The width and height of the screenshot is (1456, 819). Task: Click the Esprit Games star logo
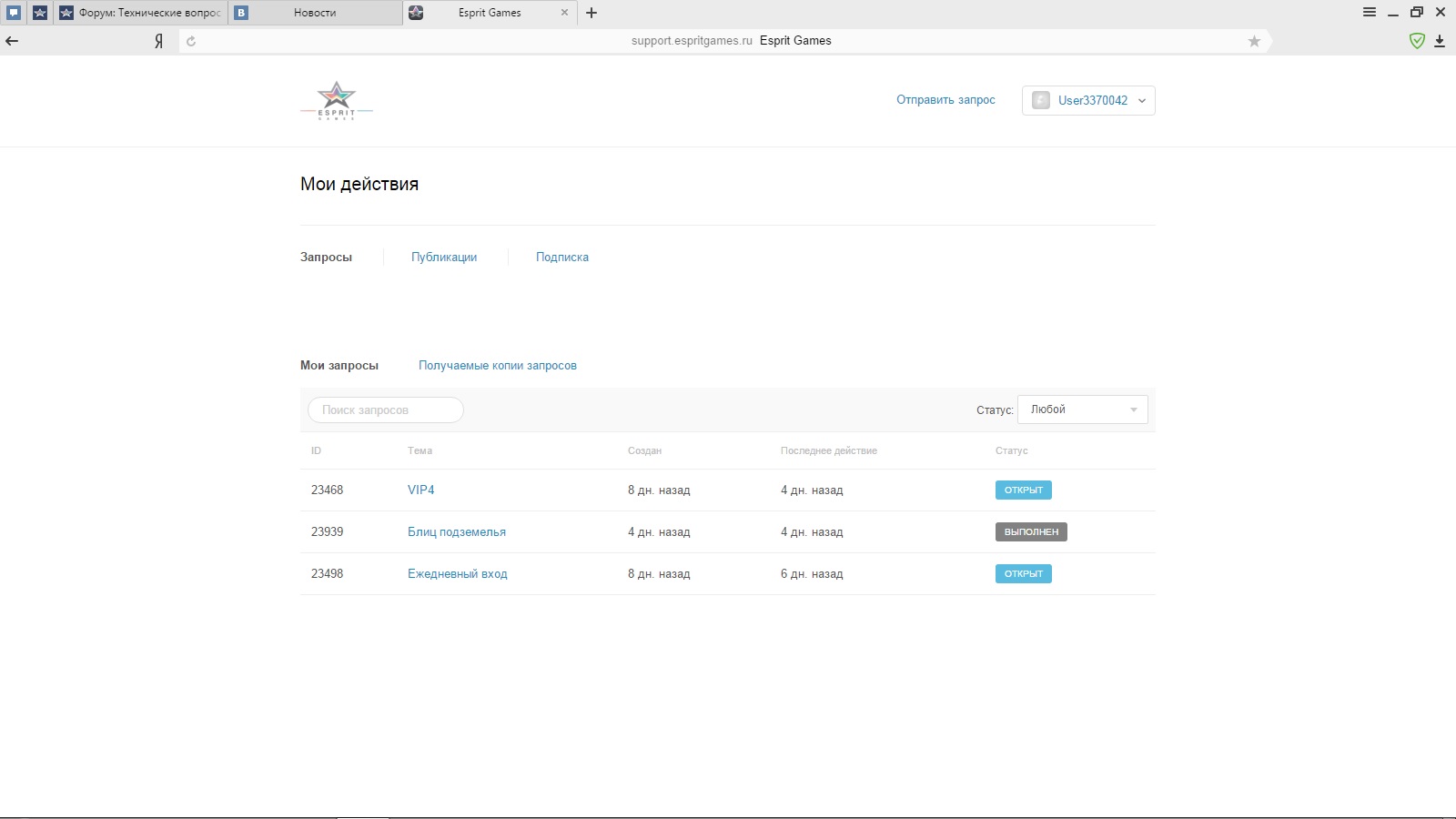[x=336, y=100]
